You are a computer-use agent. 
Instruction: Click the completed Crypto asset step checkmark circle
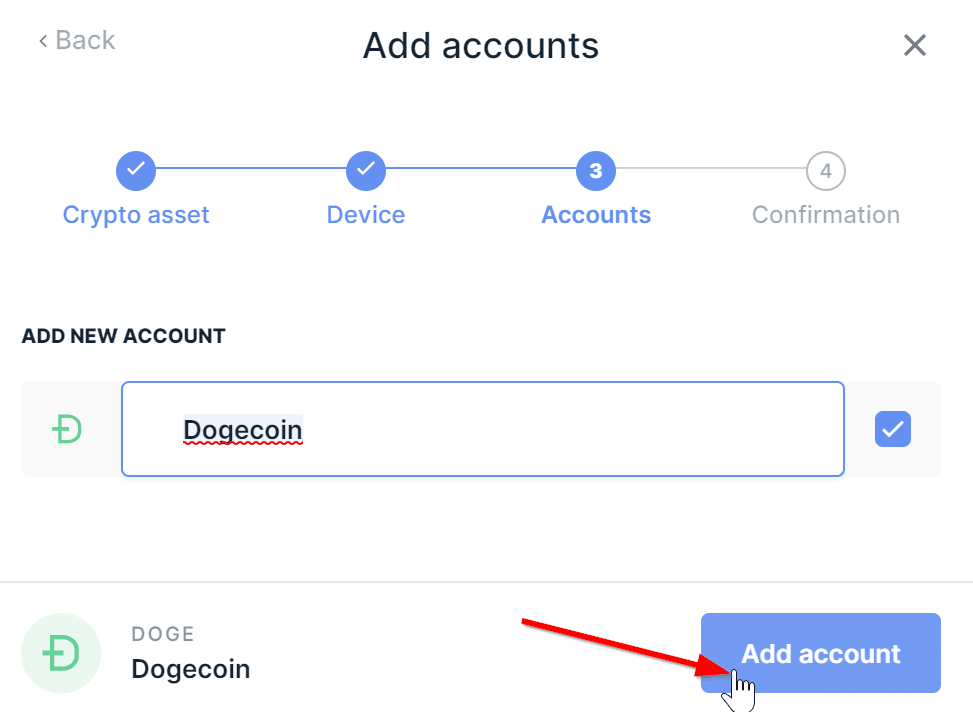[x=136, y=171]
